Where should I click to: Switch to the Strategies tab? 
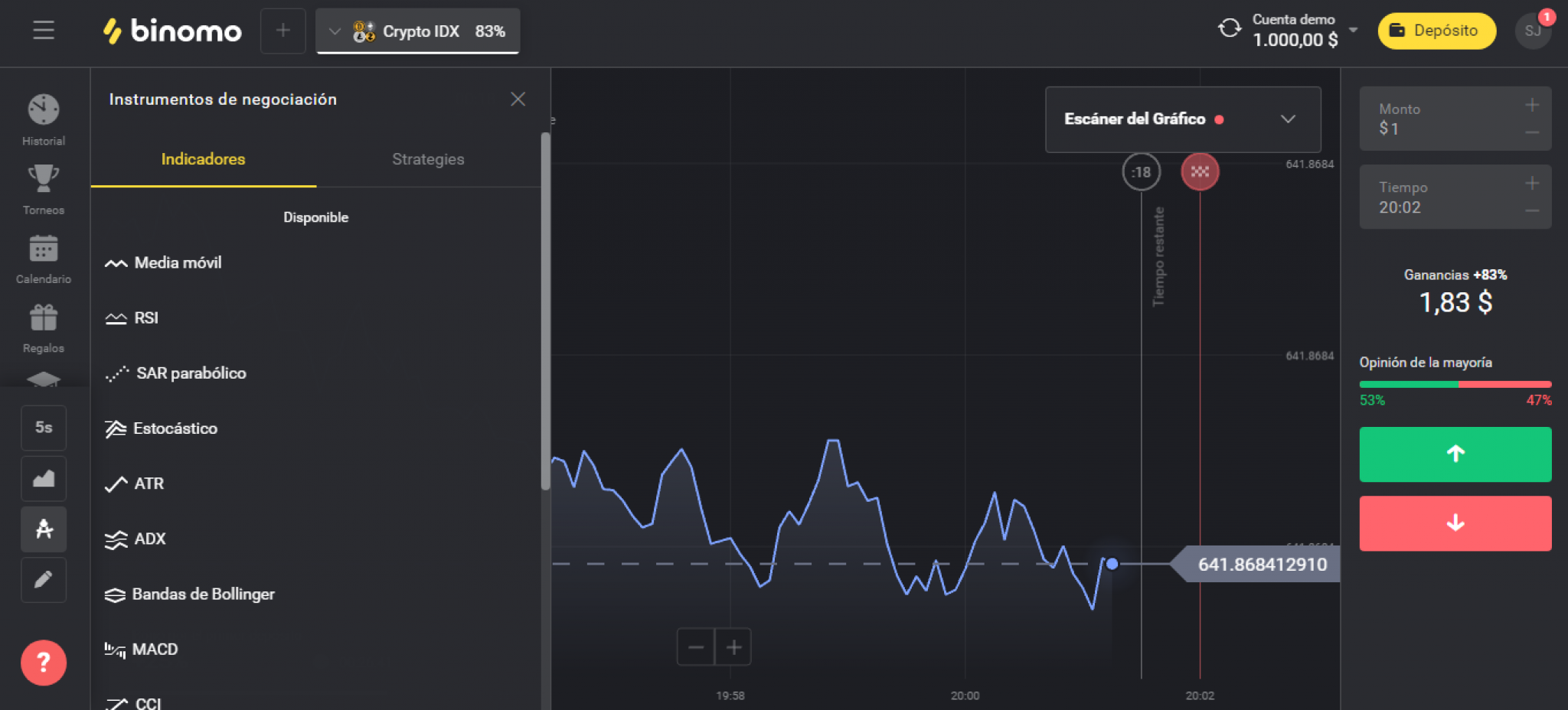[428, 159]
